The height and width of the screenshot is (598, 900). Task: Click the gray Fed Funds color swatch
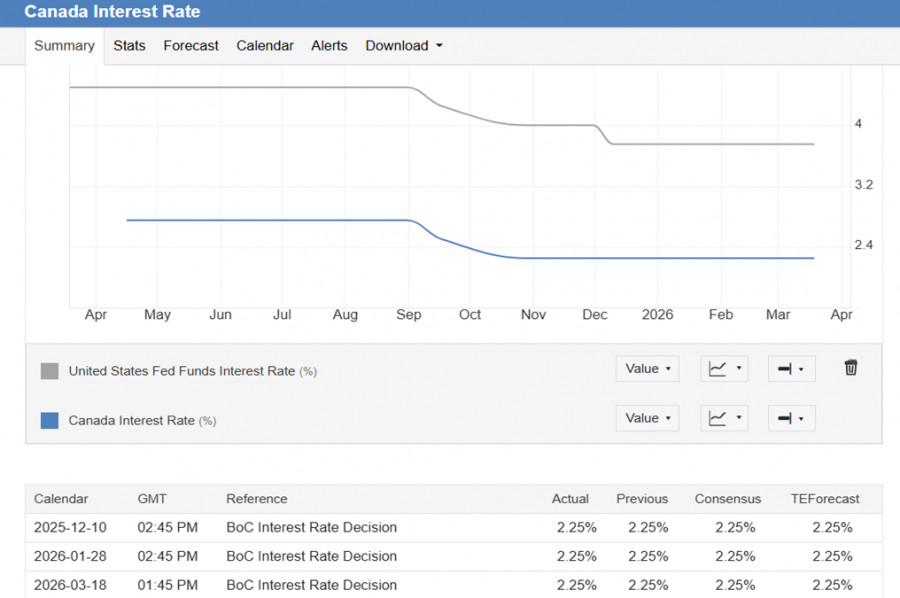[x=50, y=371]
